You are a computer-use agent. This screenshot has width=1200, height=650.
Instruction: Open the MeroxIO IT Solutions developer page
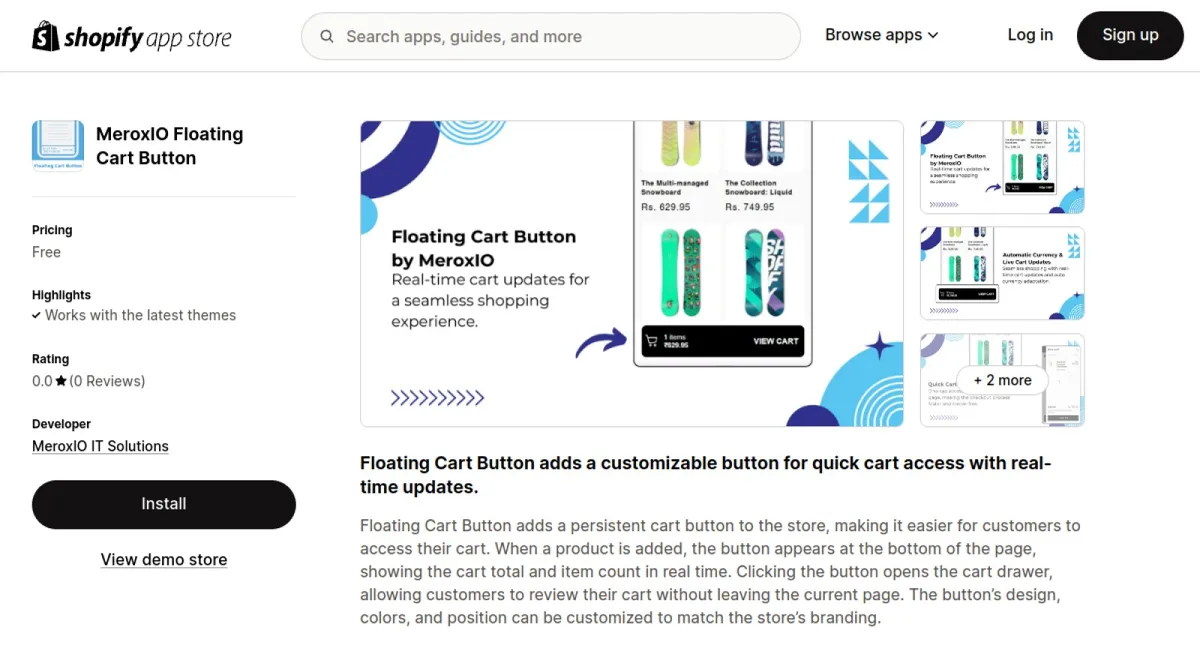pyautogui.click(x=100, y=446)
